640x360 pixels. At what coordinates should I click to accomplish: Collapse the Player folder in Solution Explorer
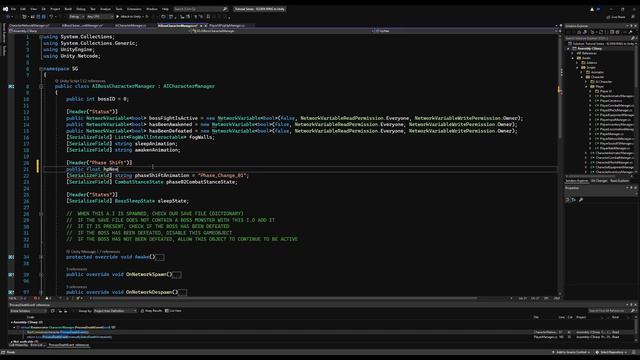click(587, 87)
